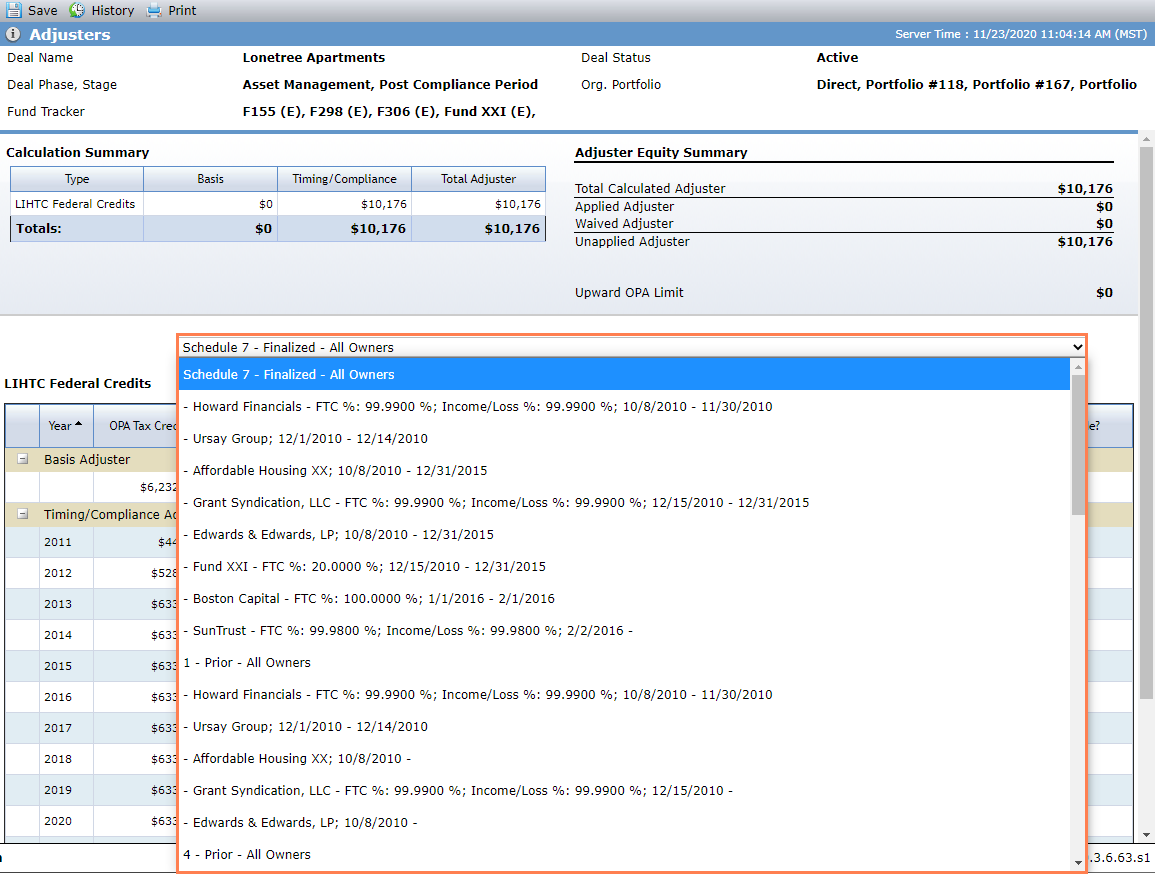Click the Type header in Calculation Summary
Viewport: 1155px width, 874px height.
[77, 179]
